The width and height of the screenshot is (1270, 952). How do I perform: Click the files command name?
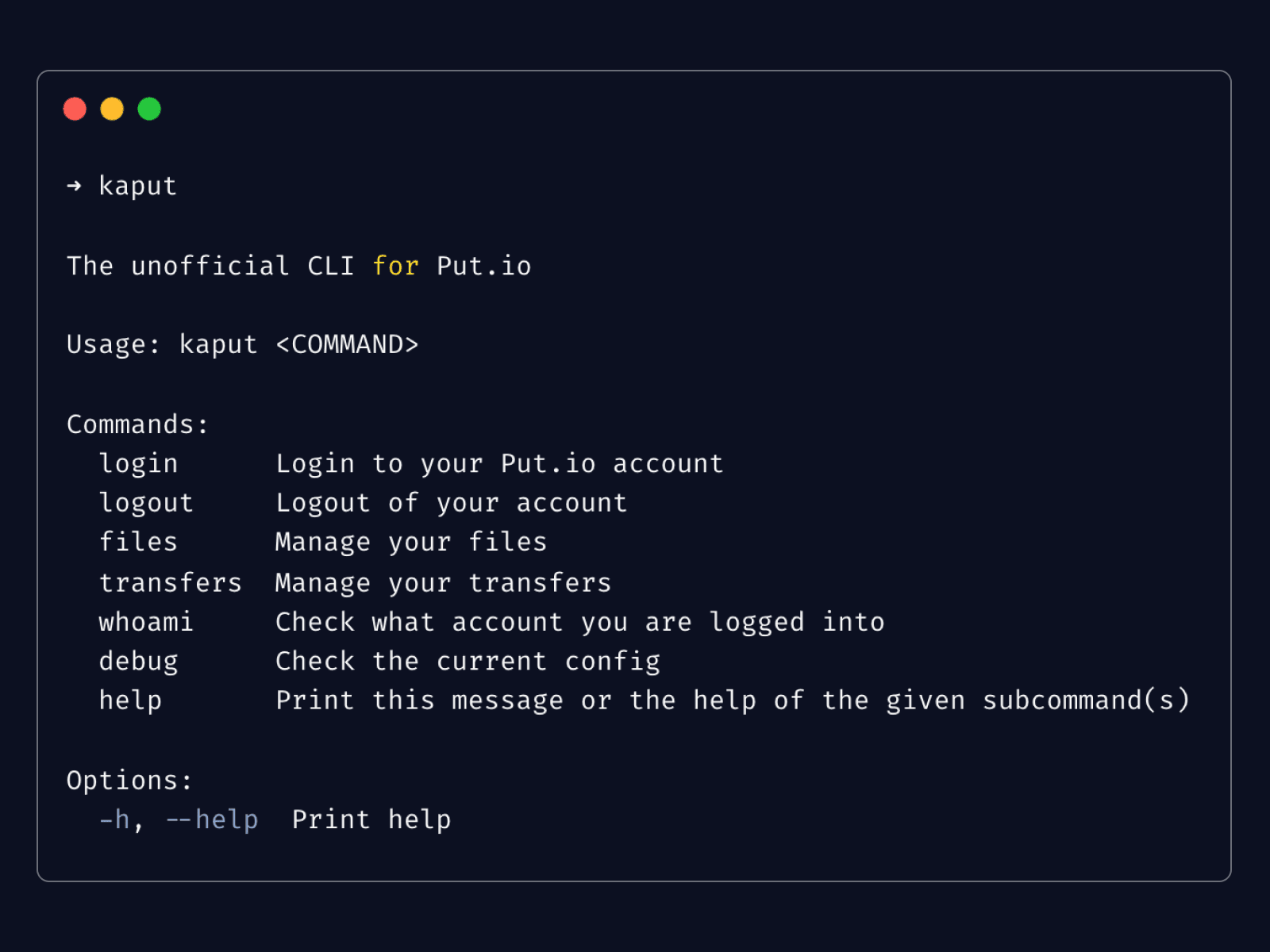pos(138,542)
